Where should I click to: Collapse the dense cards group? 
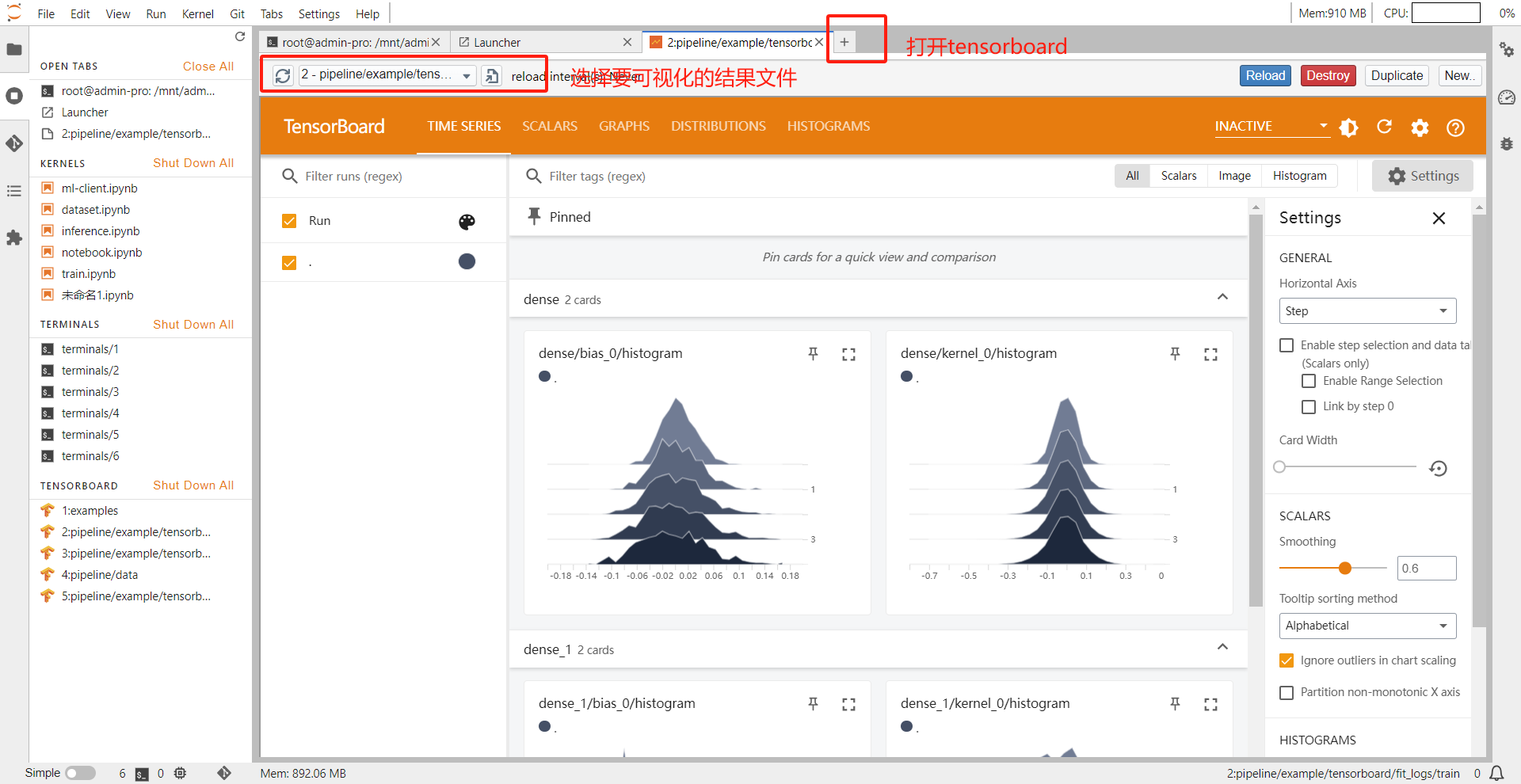[1223, 297]
